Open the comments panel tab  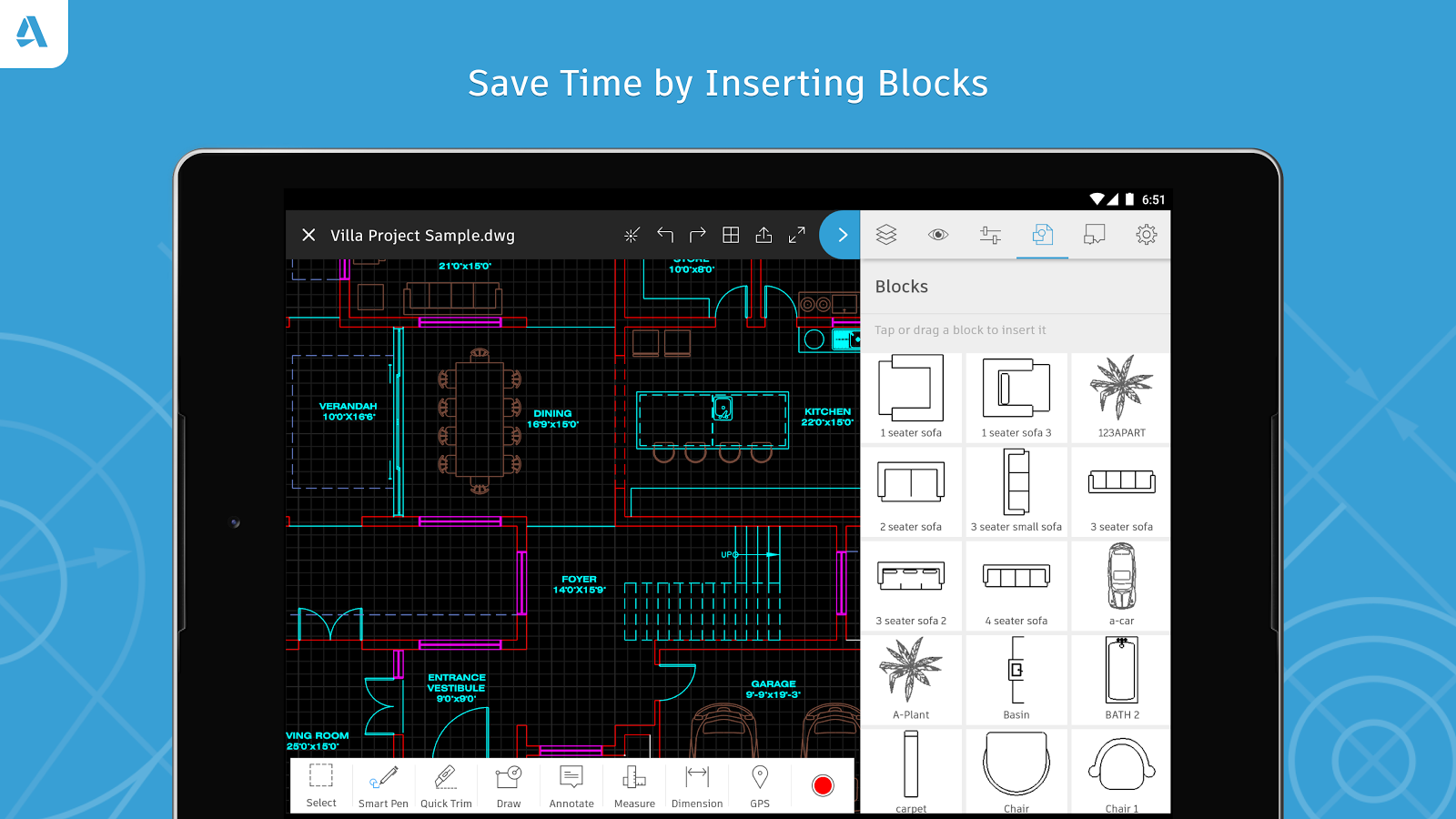[1094, 235]
